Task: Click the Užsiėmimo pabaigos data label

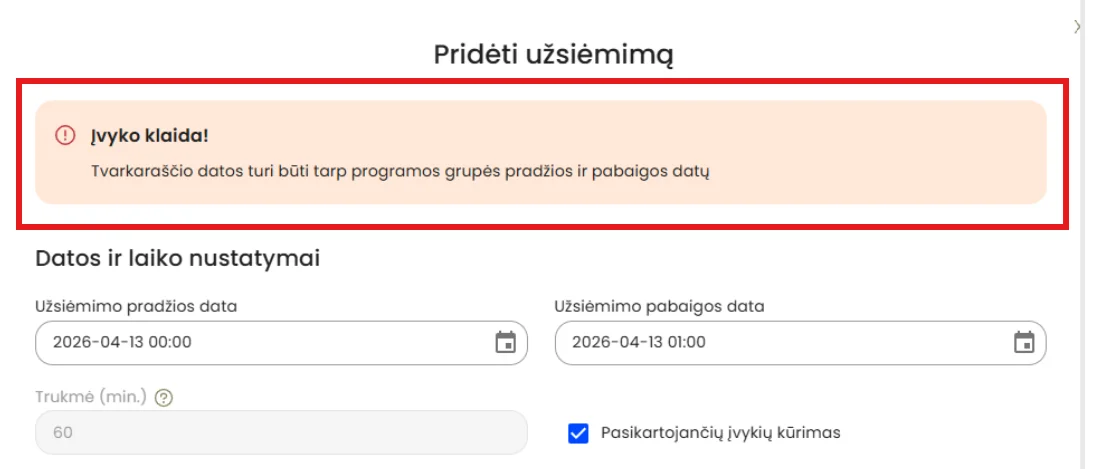Action: coord(659,306)
